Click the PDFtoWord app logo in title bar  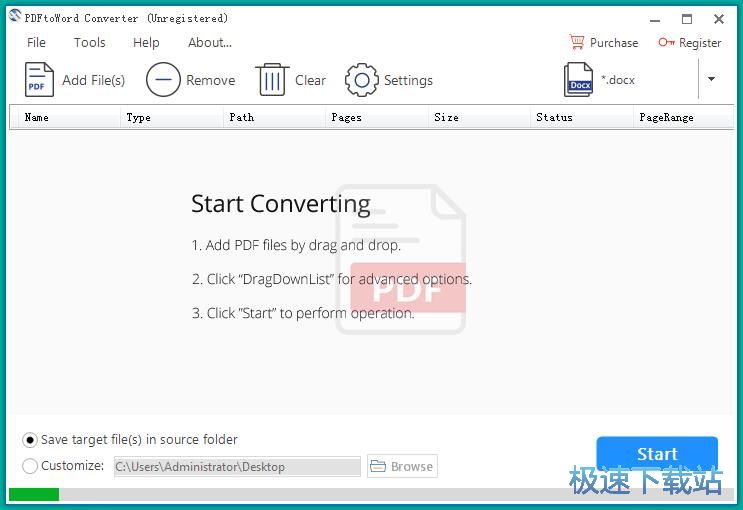click(x=15, y=16)
